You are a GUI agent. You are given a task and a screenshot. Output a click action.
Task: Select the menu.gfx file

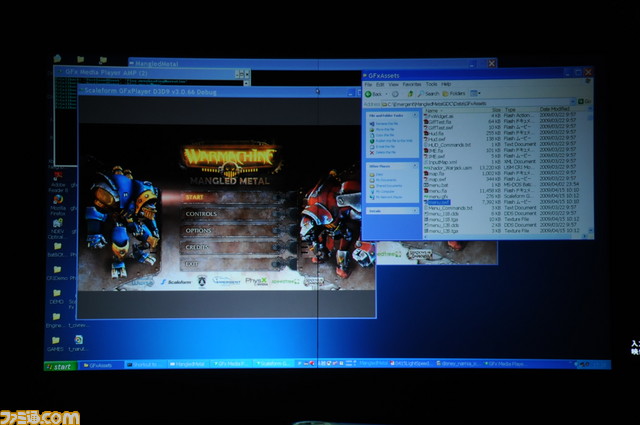(436, 196)
